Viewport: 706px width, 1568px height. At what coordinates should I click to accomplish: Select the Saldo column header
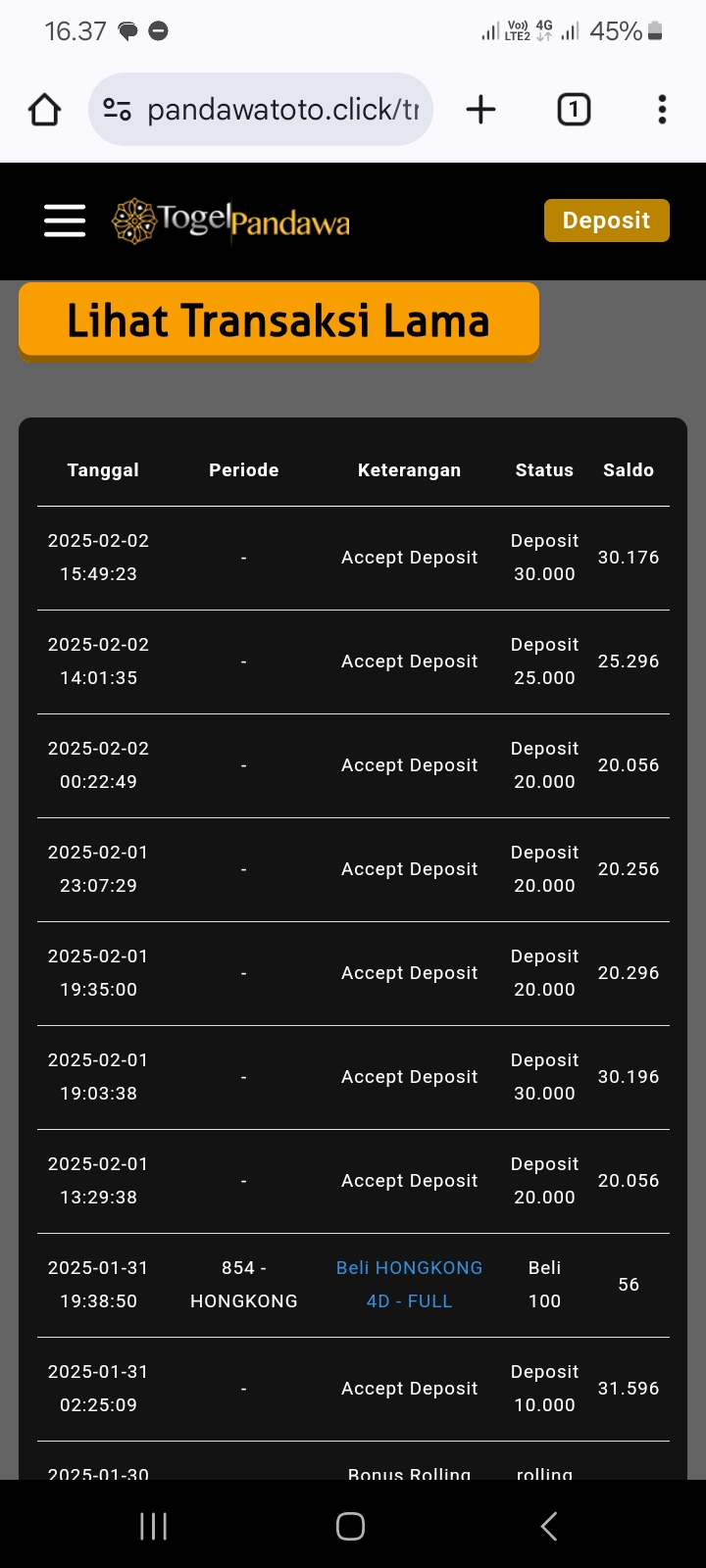coord(628,470)
